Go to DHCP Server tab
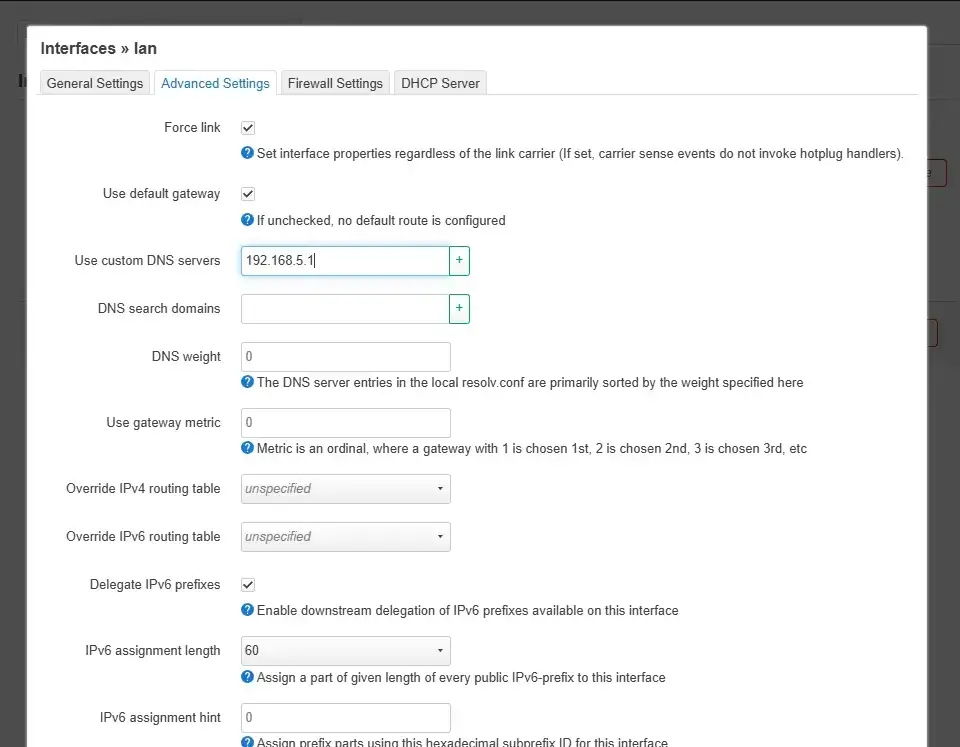 click(x=440, y=83)
